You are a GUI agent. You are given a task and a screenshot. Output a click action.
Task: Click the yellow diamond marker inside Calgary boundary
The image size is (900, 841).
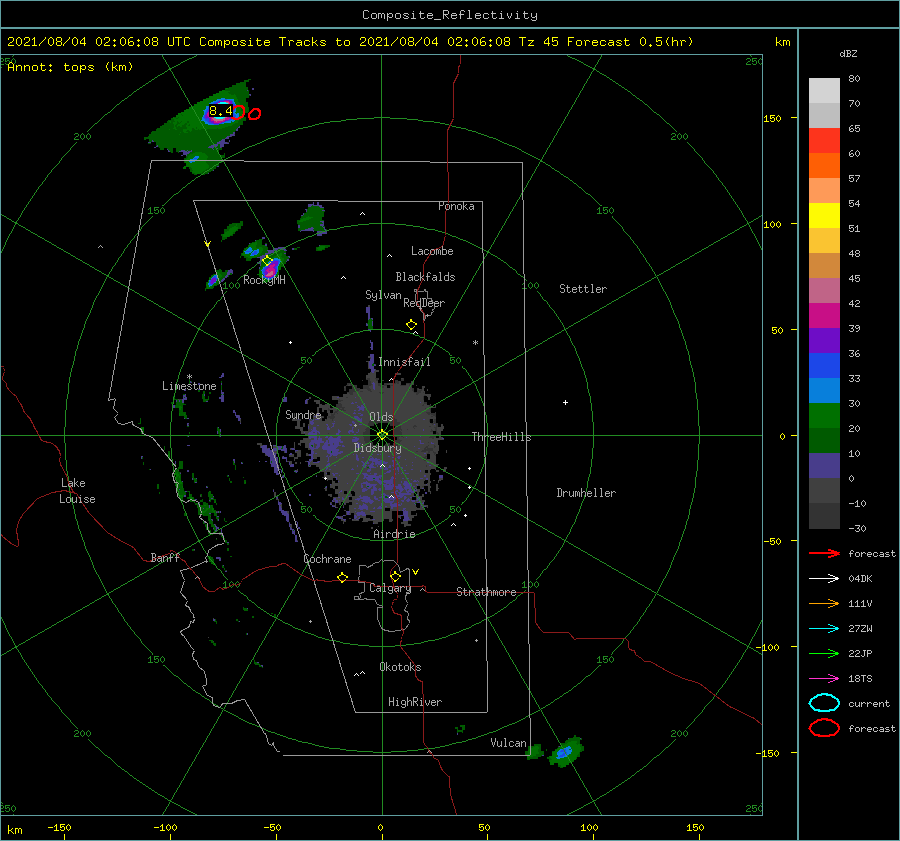395,576
